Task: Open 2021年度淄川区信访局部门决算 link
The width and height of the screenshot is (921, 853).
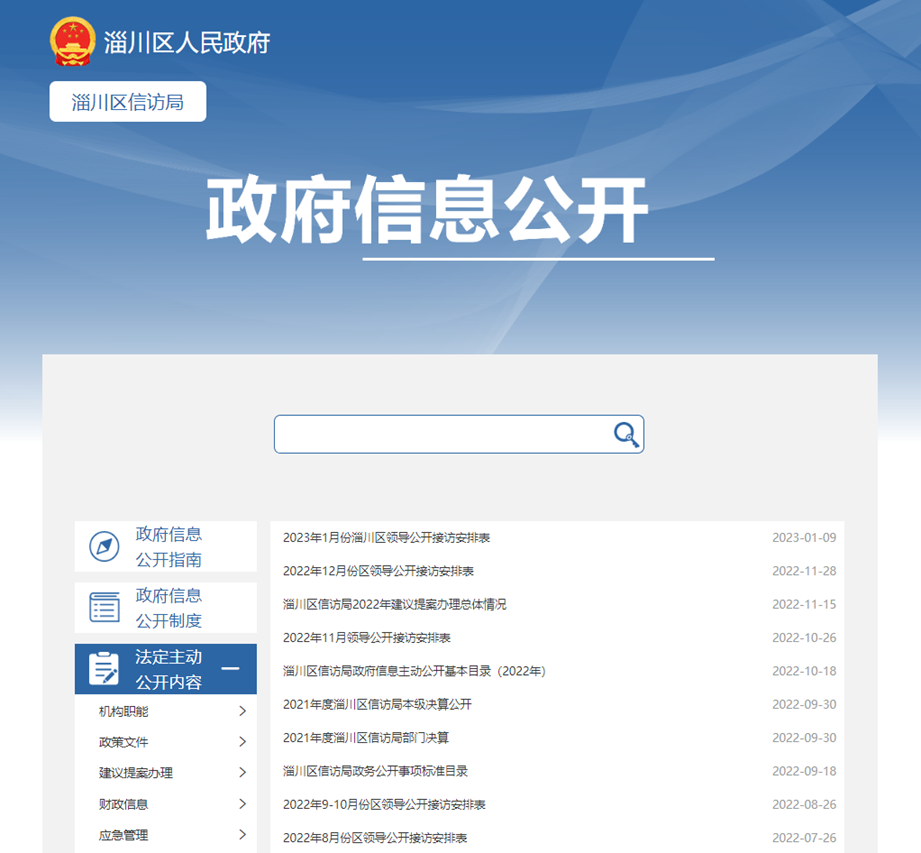Action: pos(365,738)
